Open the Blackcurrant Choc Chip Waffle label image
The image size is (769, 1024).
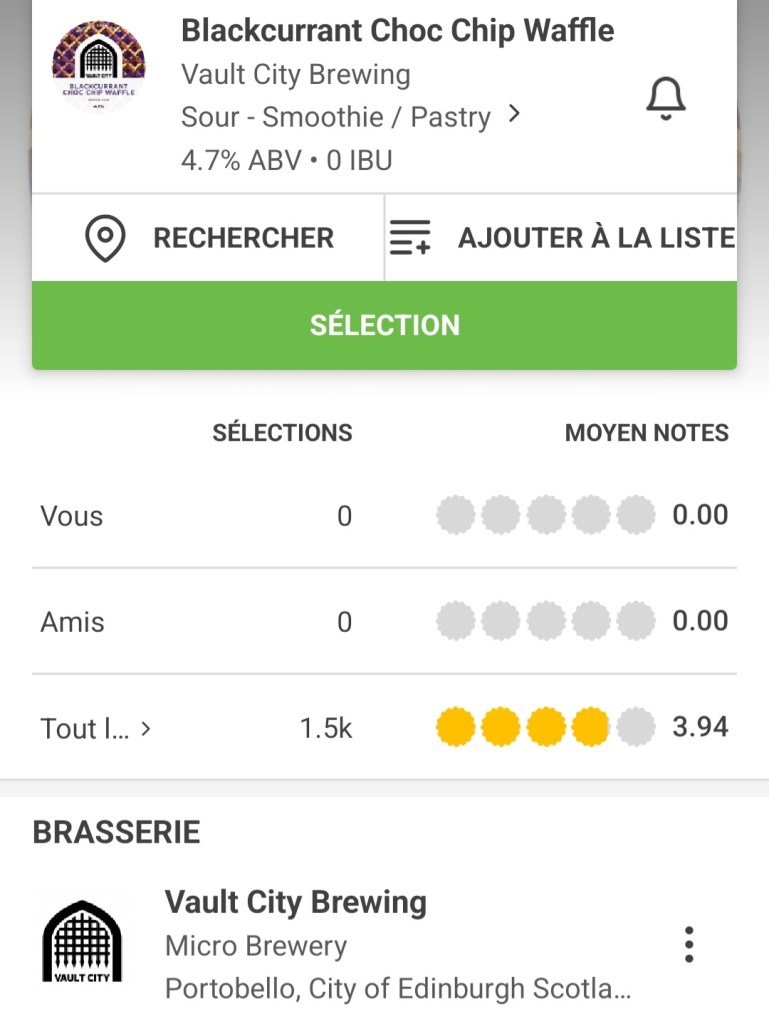[98, 68]
